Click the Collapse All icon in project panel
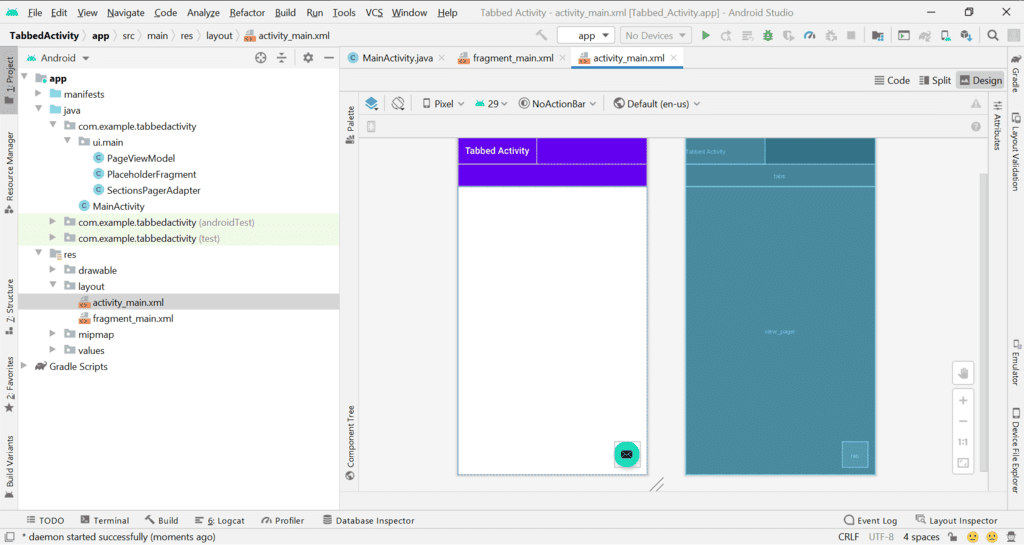This screenshot has width=1024, height=545. click(x=281, y=58)
